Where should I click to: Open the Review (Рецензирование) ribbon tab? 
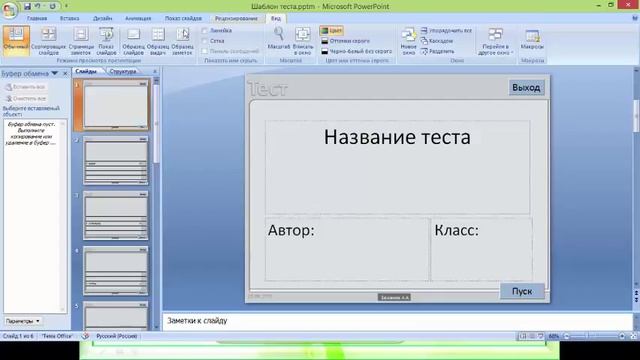(236, 18)
